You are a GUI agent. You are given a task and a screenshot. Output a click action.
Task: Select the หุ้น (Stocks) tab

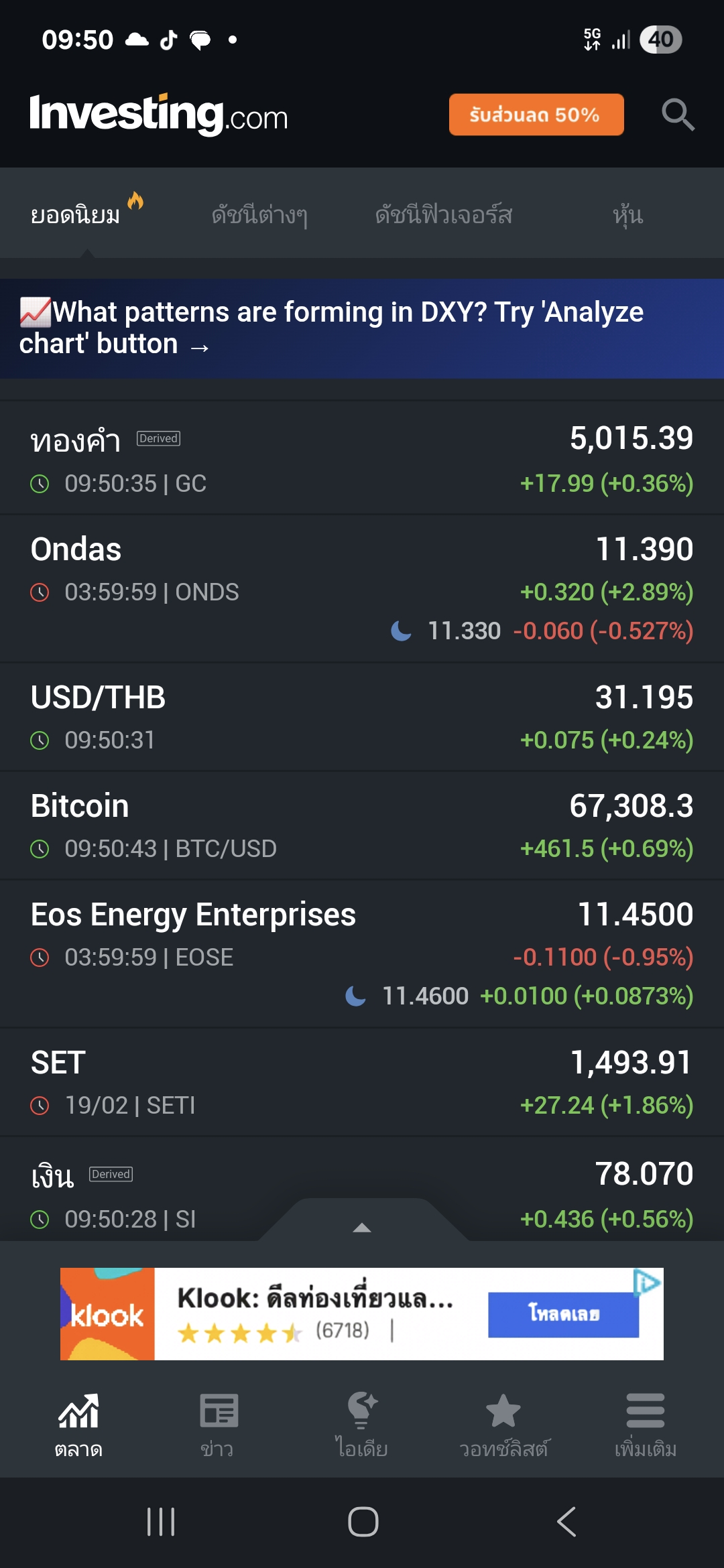pos(627,215)
